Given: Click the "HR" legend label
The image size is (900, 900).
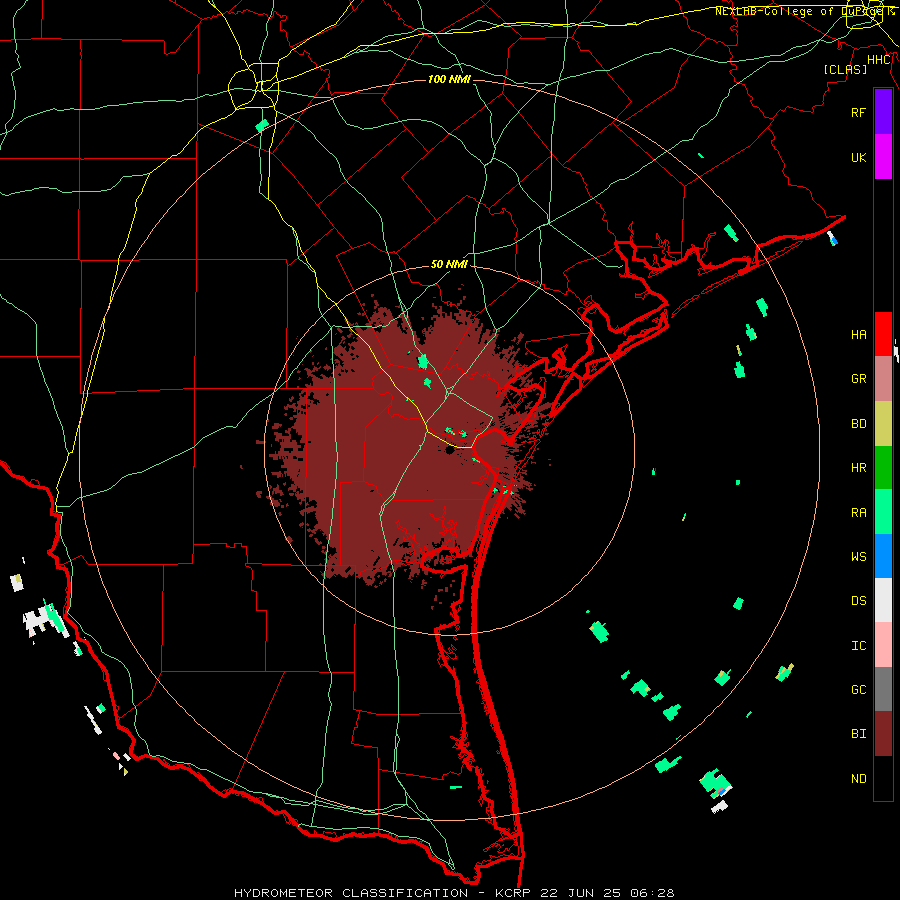Looking at the screenshot, I should (x=858, y=468).
